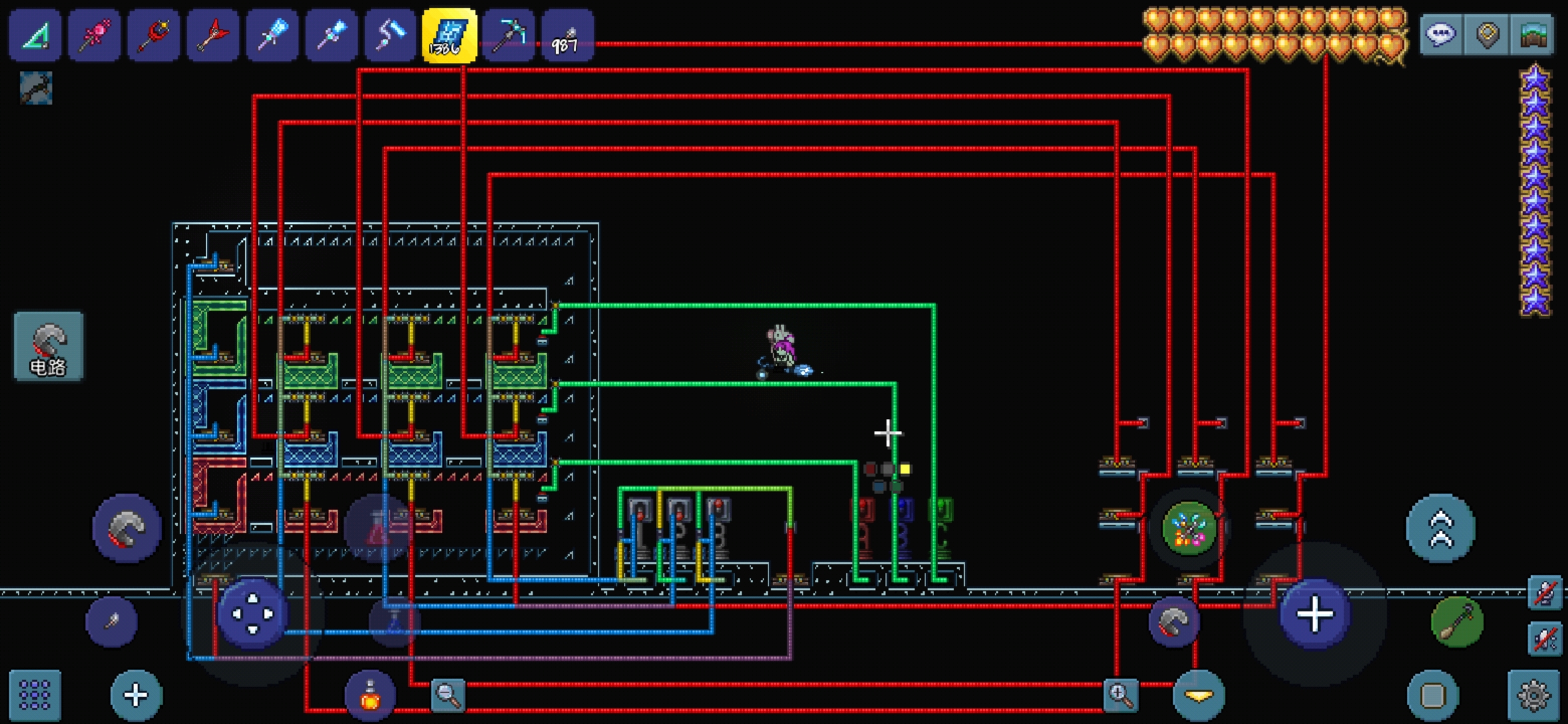Screen dimensions: 1568x724
Task: Toggle the lower crossed-out figure button
Action: [x=1545, y=638]
